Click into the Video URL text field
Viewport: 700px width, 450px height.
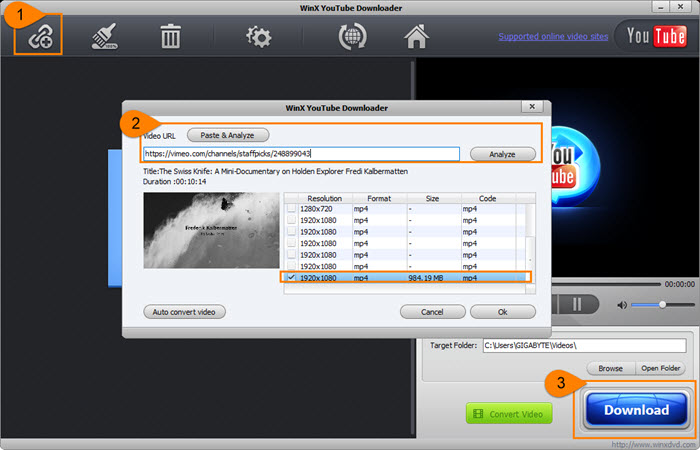301,154
